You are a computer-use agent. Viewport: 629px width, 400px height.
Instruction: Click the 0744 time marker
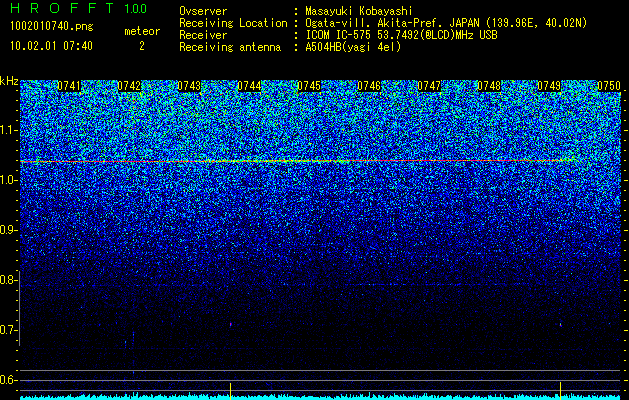tap(249, 86)
